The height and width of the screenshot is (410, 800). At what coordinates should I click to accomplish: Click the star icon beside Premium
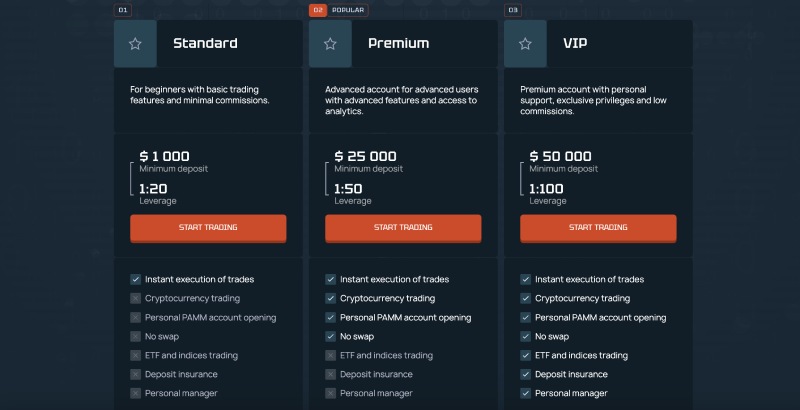(330, 44)
